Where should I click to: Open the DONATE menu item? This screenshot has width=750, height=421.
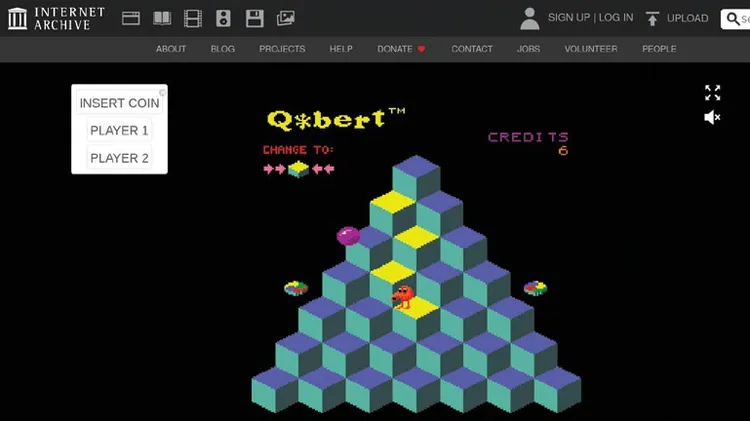(x=401, y=49)
